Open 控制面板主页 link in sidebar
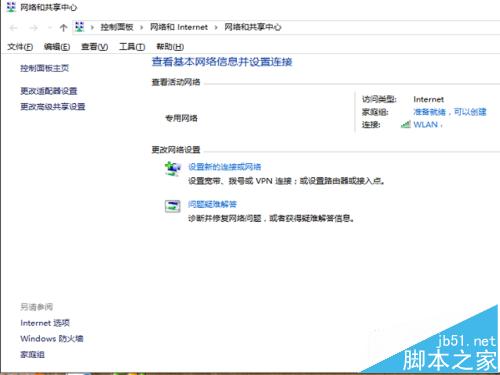500x375 pixels. [x=44, y=68]
